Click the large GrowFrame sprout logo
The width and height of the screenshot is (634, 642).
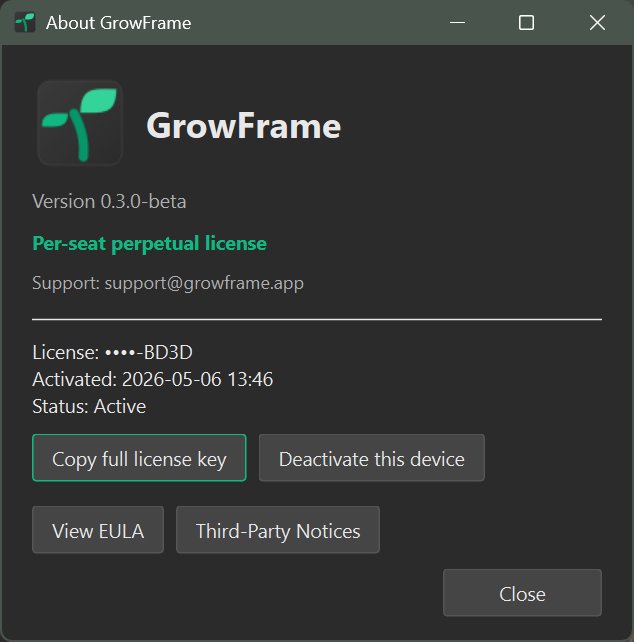80,123
